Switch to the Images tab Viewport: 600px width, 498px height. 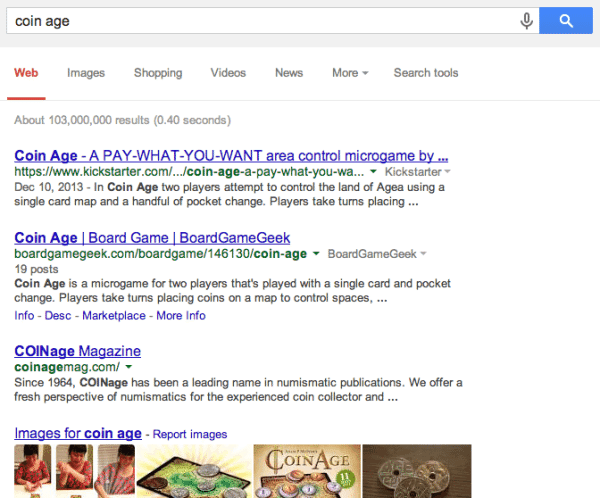[x=86, y=73]
